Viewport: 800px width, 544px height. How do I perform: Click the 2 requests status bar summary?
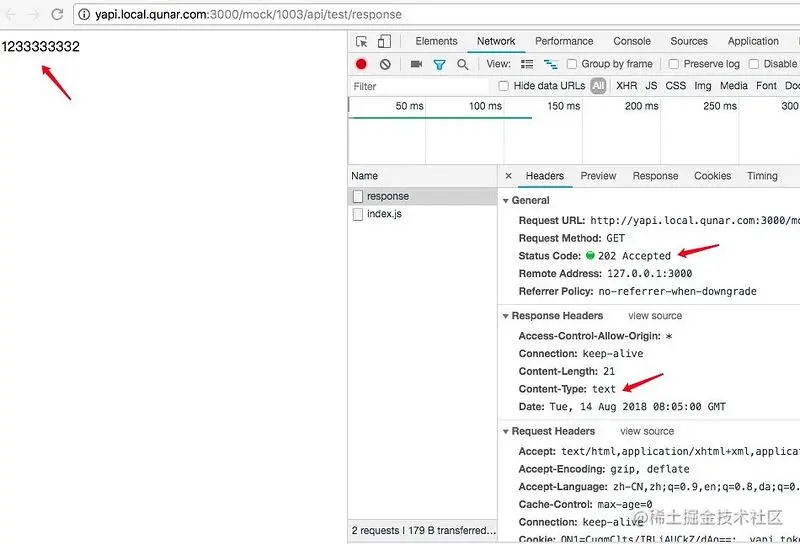[423, 531]
